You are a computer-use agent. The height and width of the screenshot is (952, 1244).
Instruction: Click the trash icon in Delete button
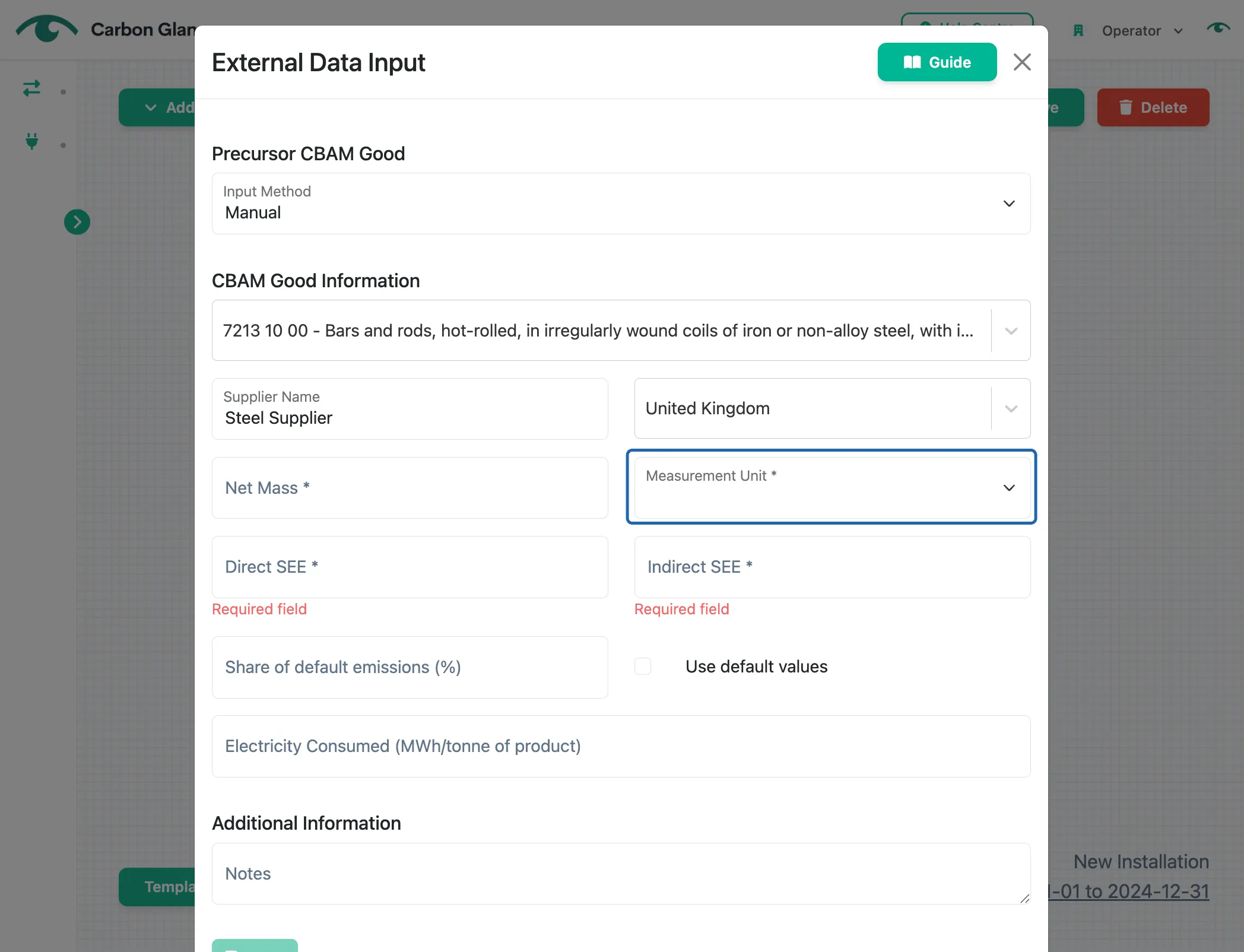(x=1125, y=107)
